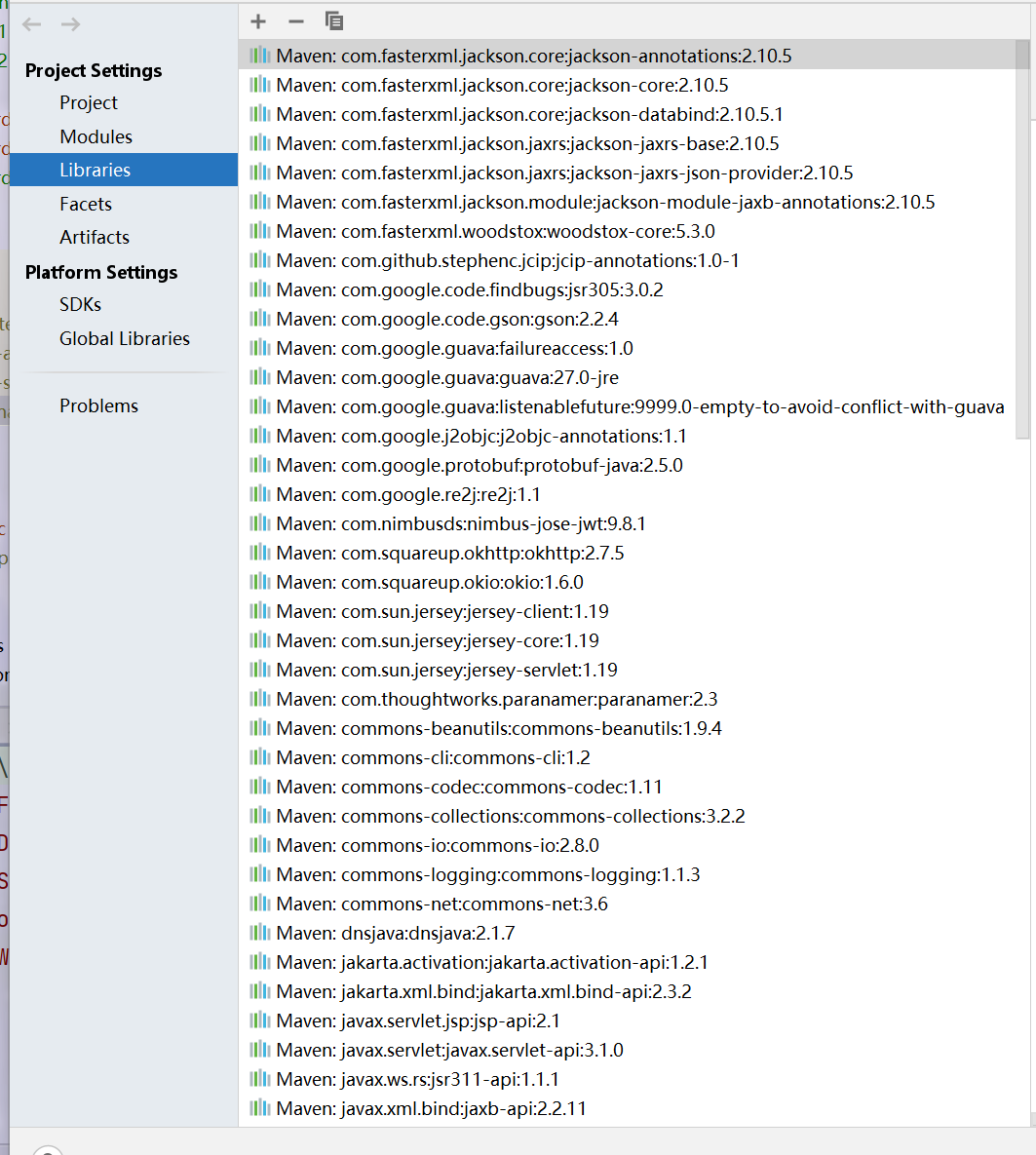
Task: Open the Problems section
Action: [99, 405]
